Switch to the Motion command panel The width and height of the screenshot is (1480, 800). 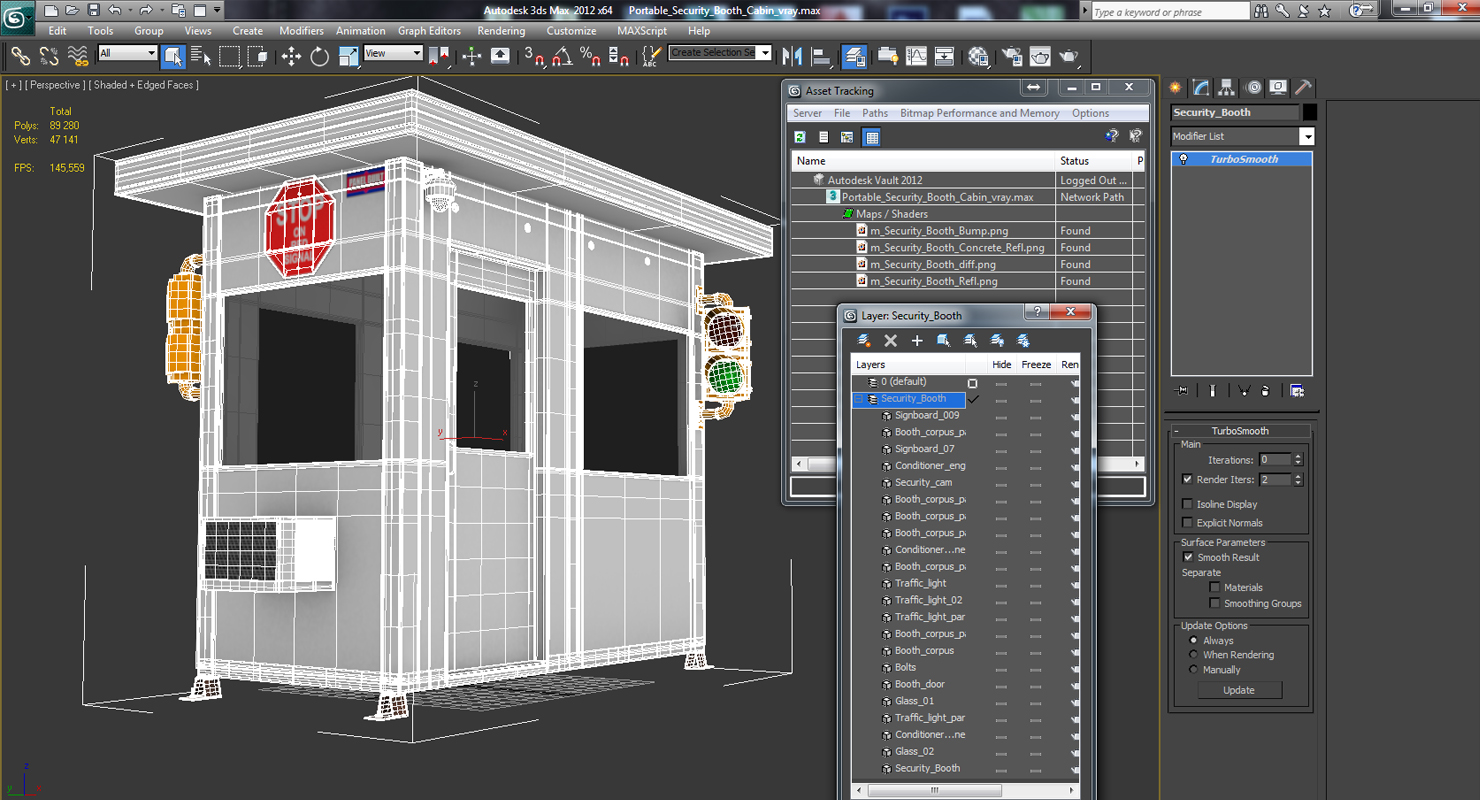[1253, 88]
